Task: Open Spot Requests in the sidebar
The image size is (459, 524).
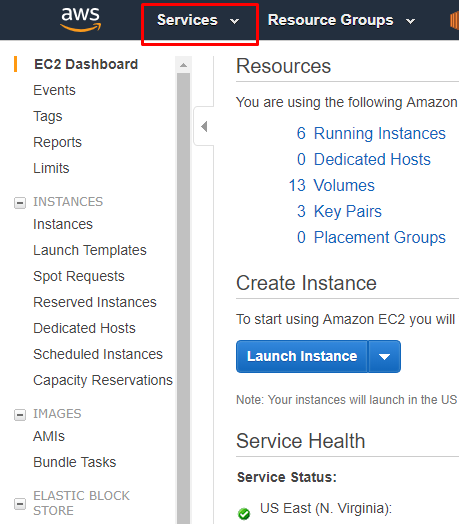Action: click(79, 276)
